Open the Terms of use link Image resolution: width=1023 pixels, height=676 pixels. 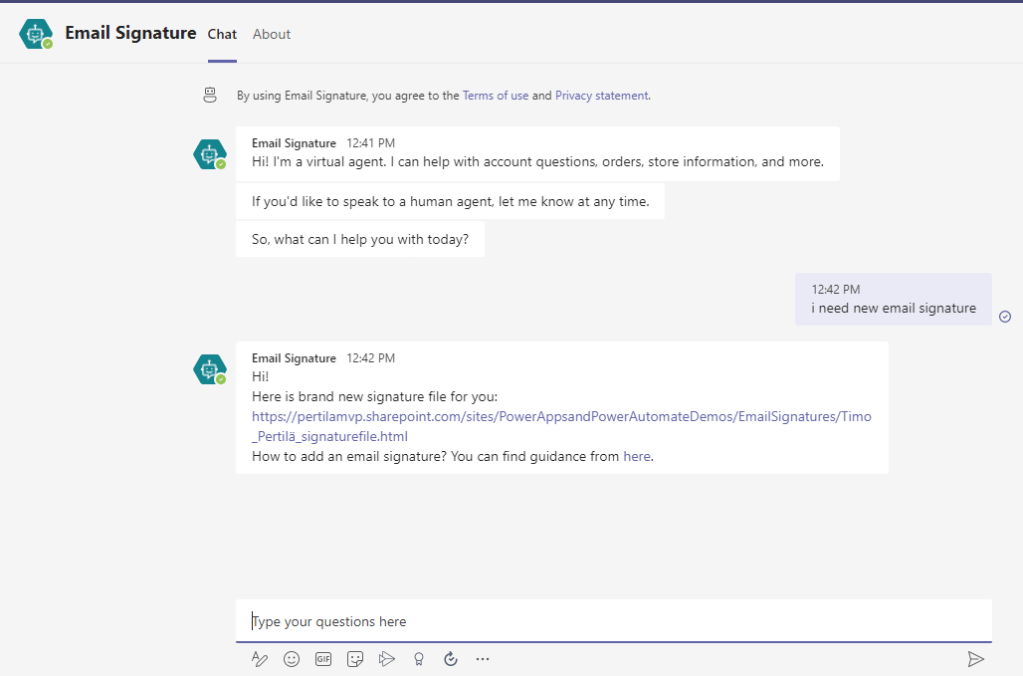point(495,96)
